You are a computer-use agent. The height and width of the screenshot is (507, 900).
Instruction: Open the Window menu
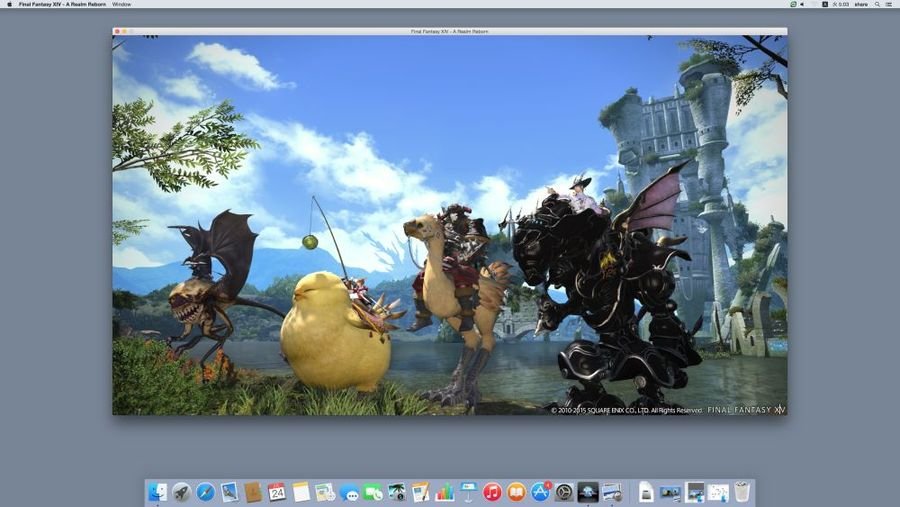point(121,4)
